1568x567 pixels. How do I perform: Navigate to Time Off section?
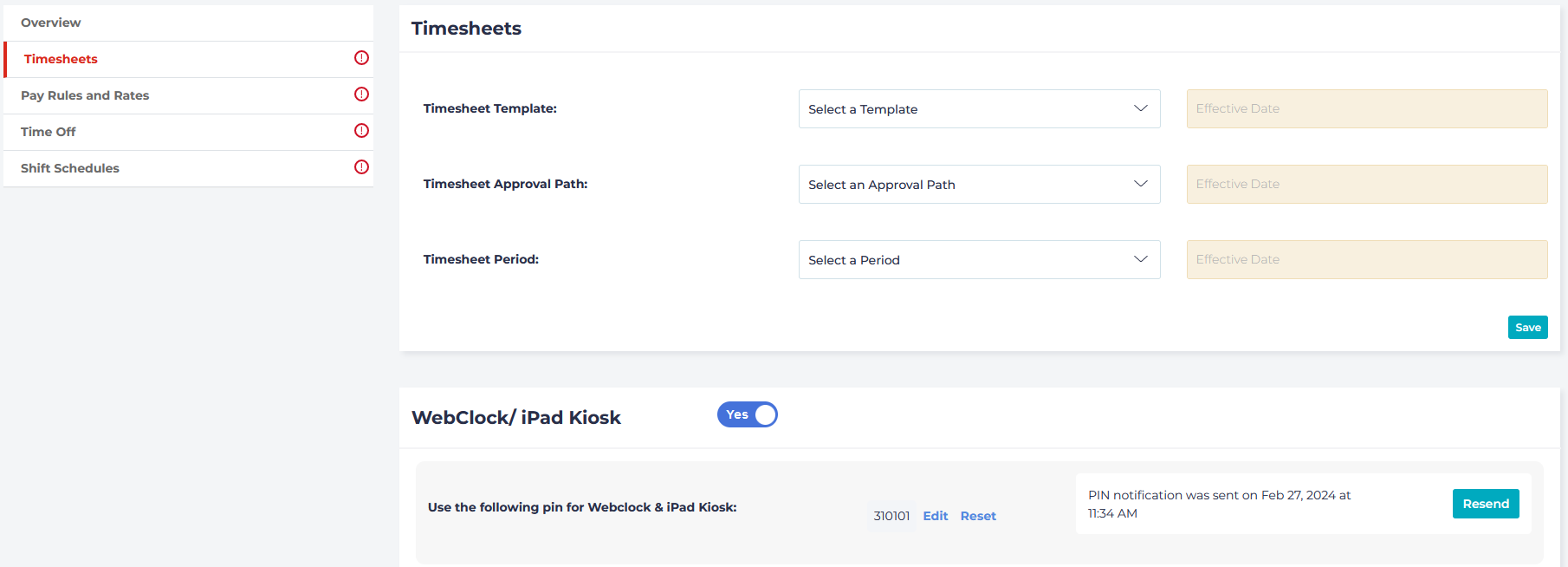[x=49, y=132]
